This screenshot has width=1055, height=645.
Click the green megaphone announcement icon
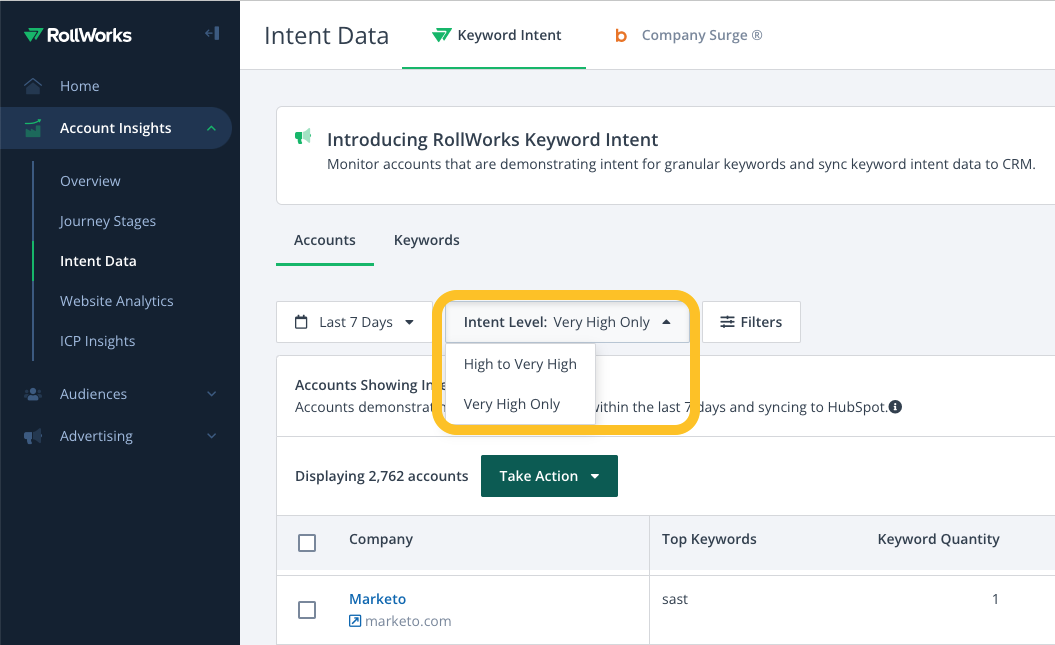(303, 137)
